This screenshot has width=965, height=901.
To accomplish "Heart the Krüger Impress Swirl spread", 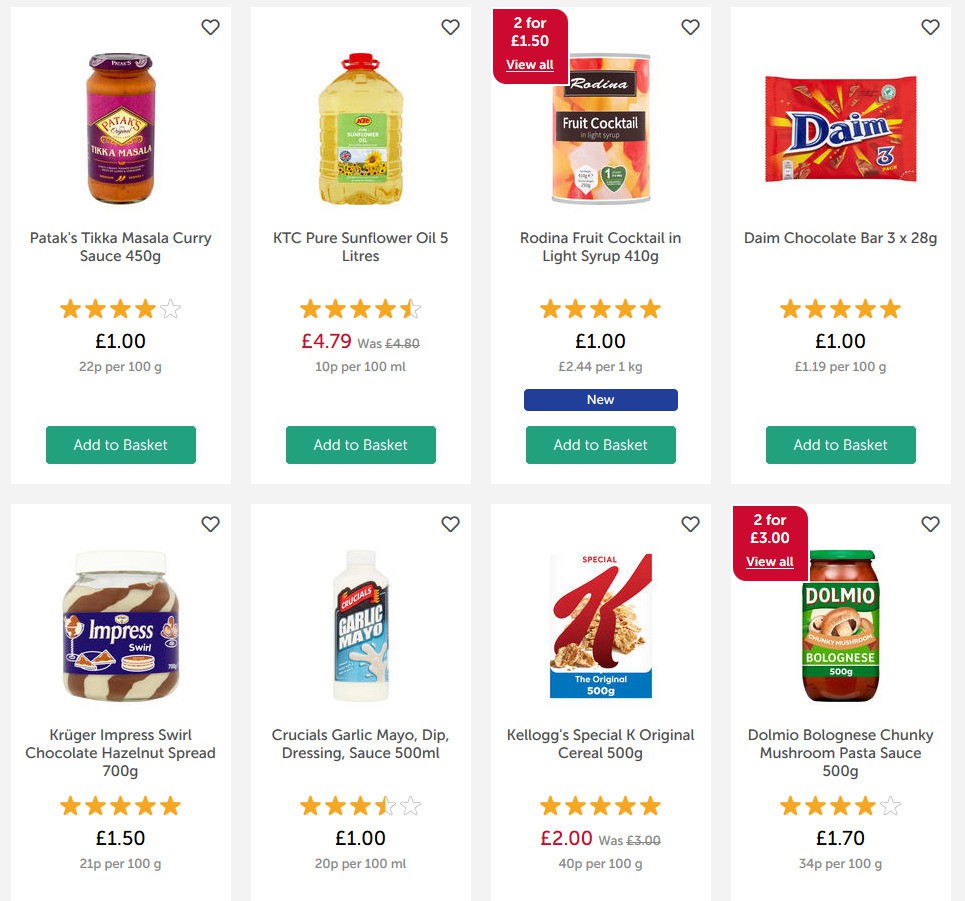I will 210,524.
